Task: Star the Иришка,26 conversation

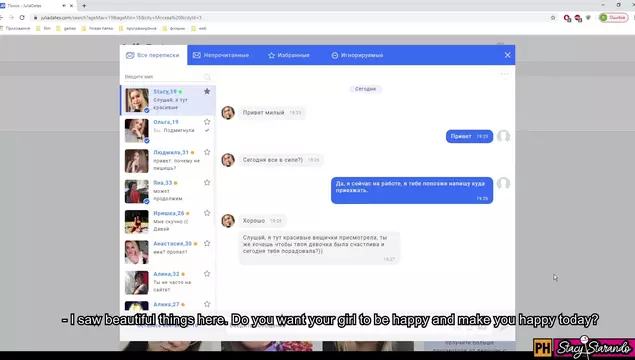Action: coord(207,213)
